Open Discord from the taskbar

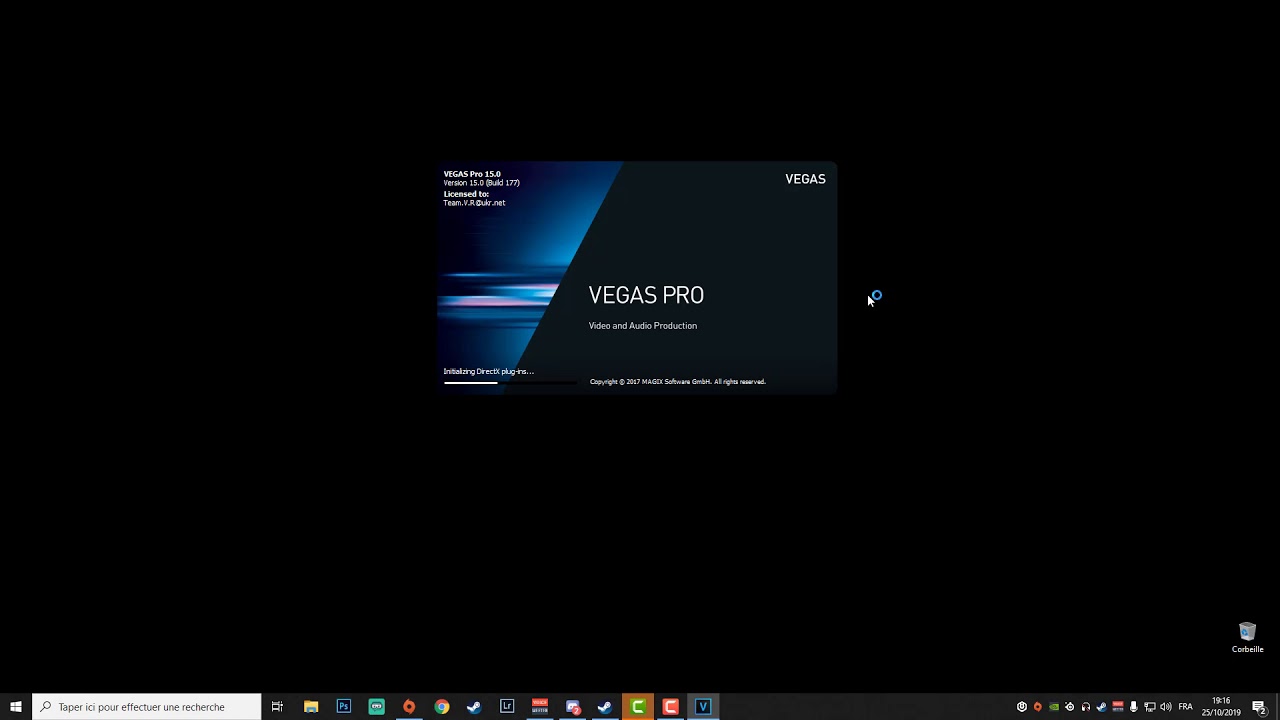coord(573,707)
